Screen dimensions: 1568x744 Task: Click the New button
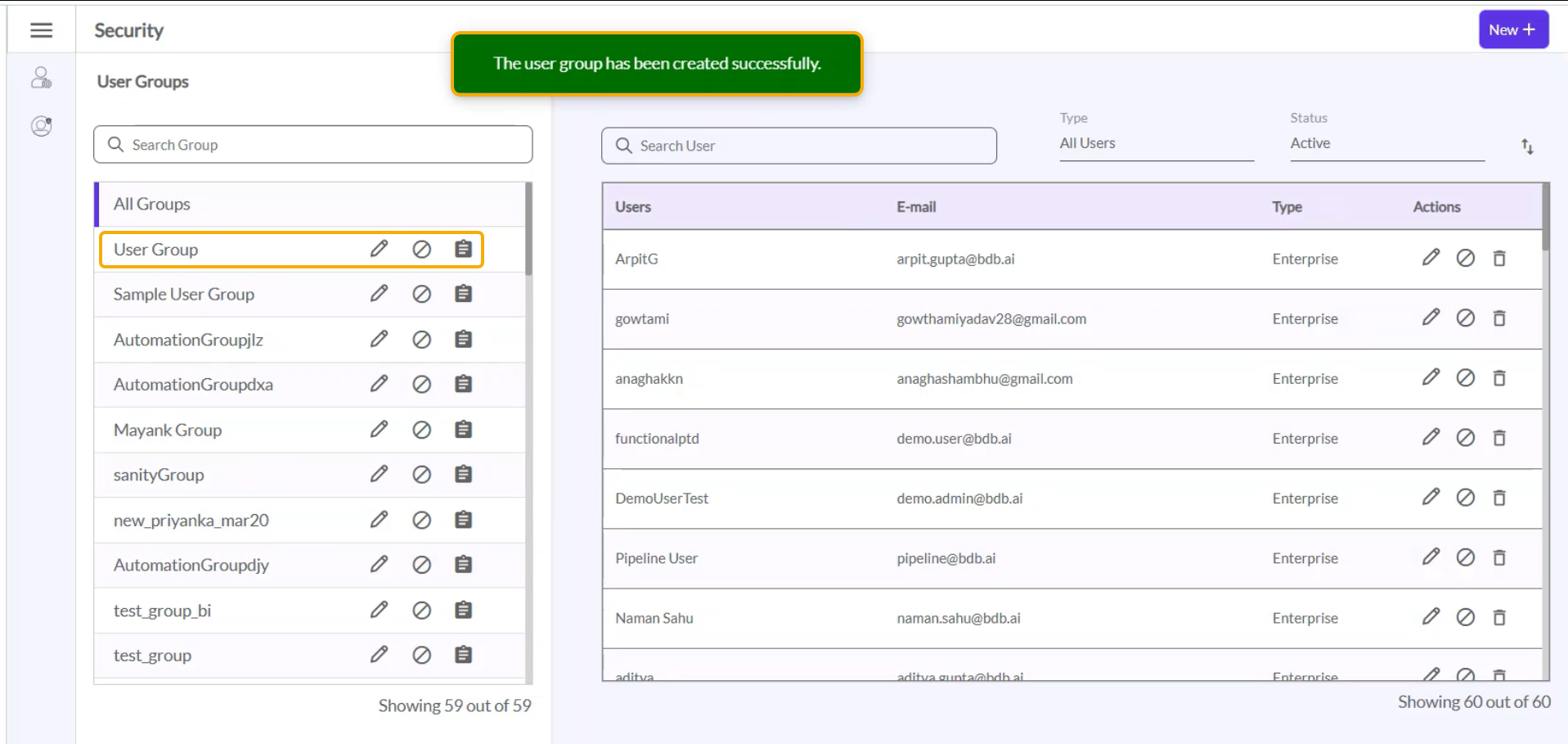click(1512, 30)
